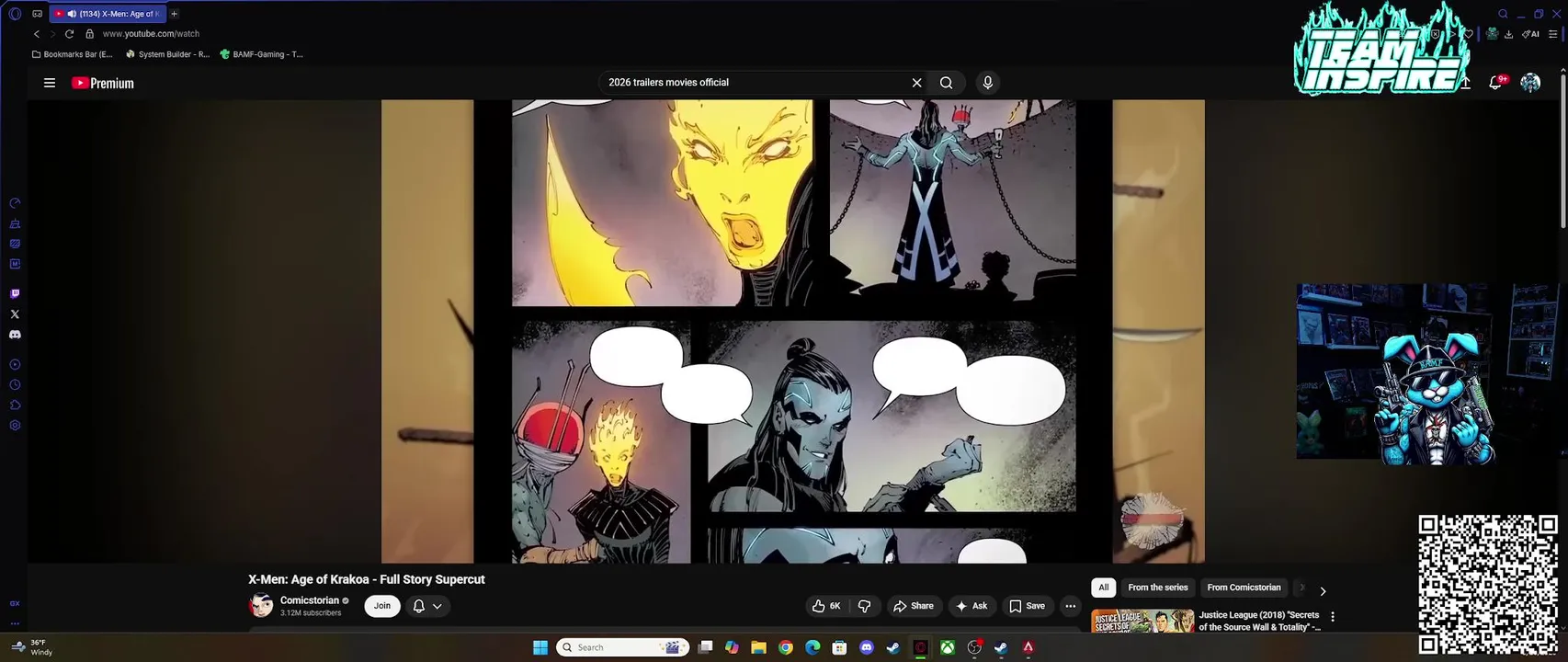Click the video player area

coord(793,331)
